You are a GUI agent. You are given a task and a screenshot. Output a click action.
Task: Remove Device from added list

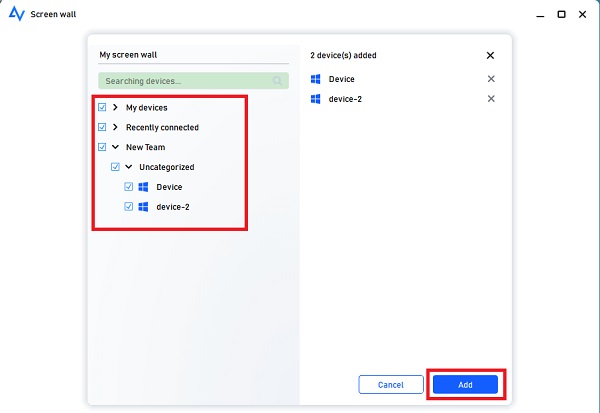click(490, 79)
